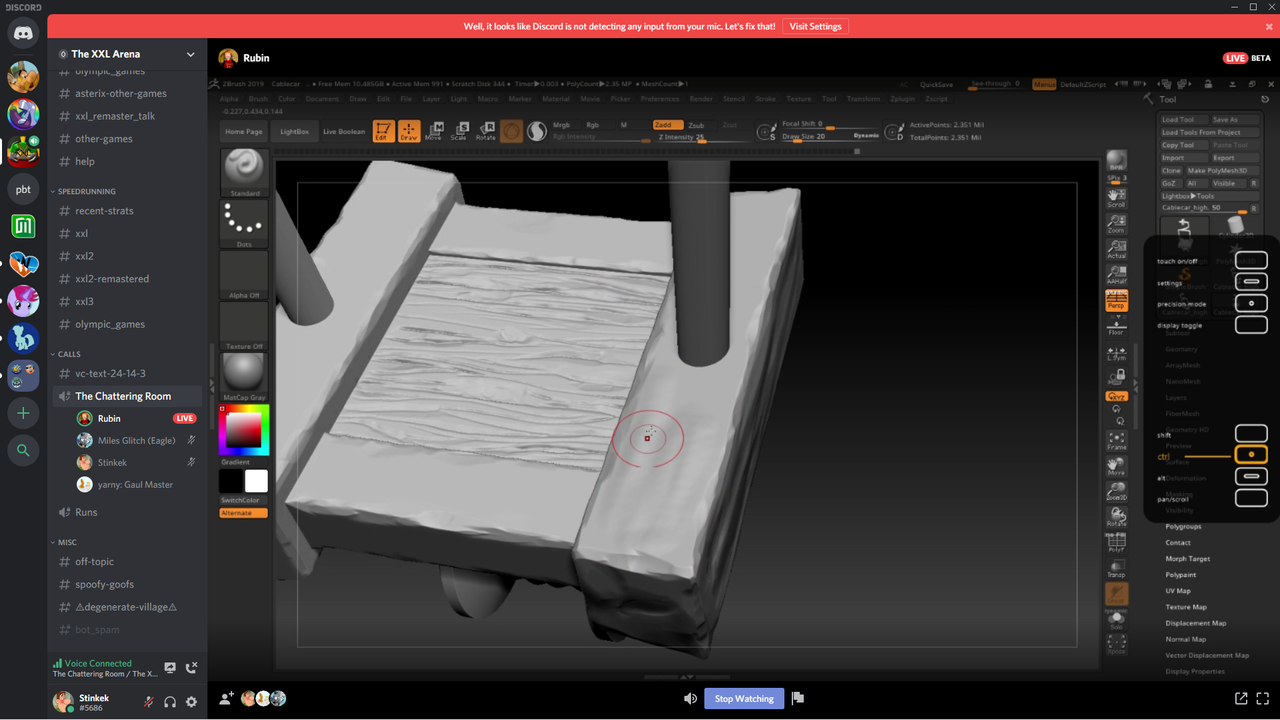Toggle Transp transparency
The width and height of the screenshot is (1280, 720).
point(1117,570)
